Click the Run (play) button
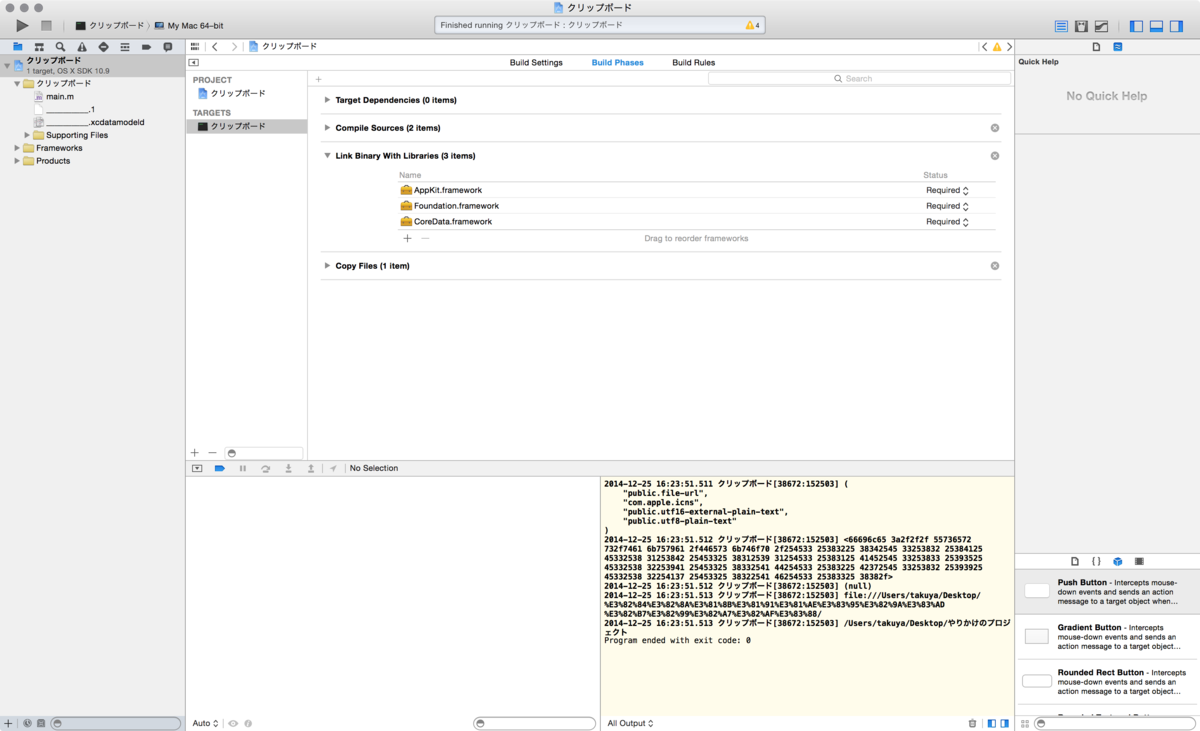Screen dimensions: 1200x731 [22, 25]
